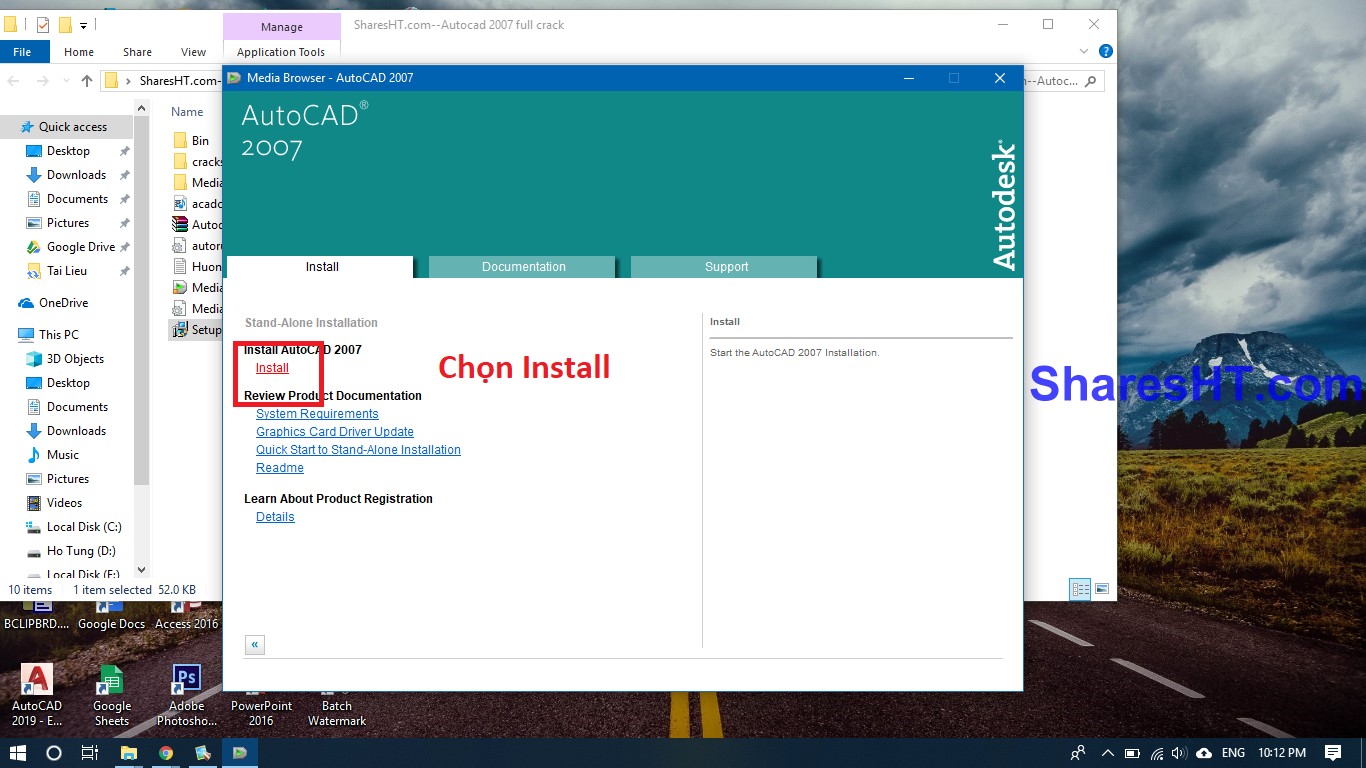Open File Explorer from taskbar

pos(129,753)
